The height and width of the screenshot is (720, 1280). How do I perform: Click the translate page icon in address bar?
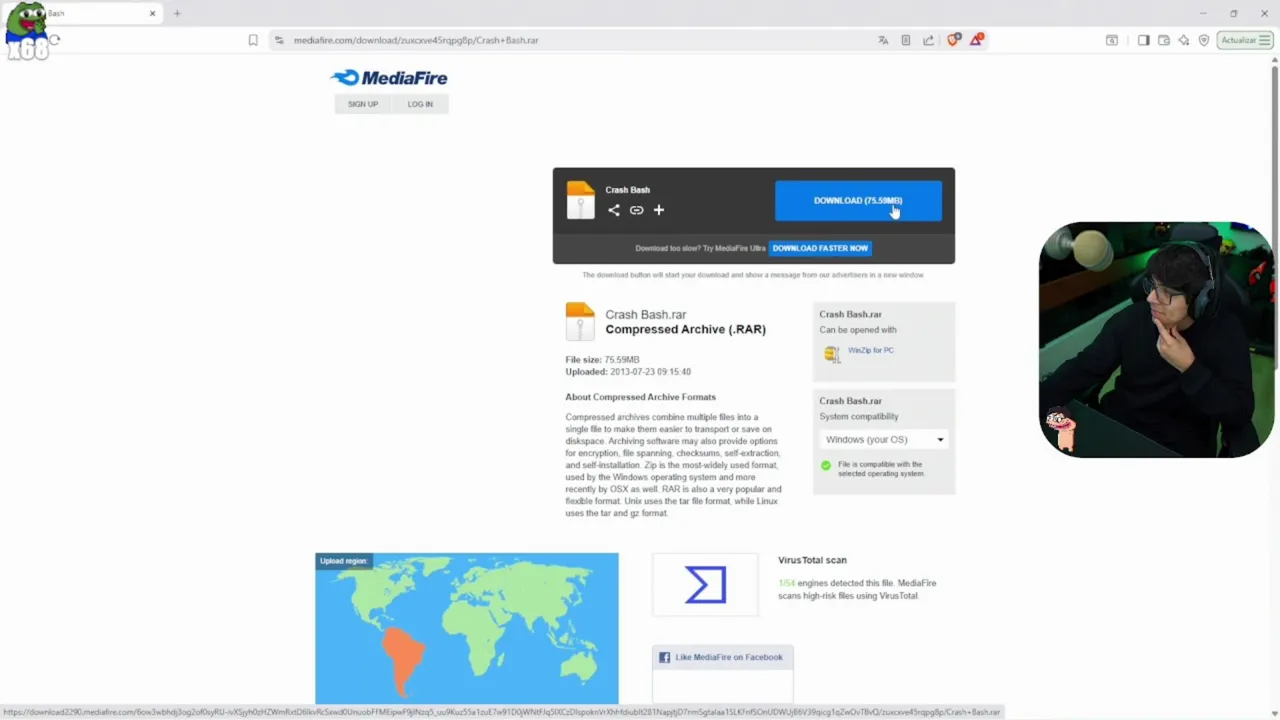[883, 40]
